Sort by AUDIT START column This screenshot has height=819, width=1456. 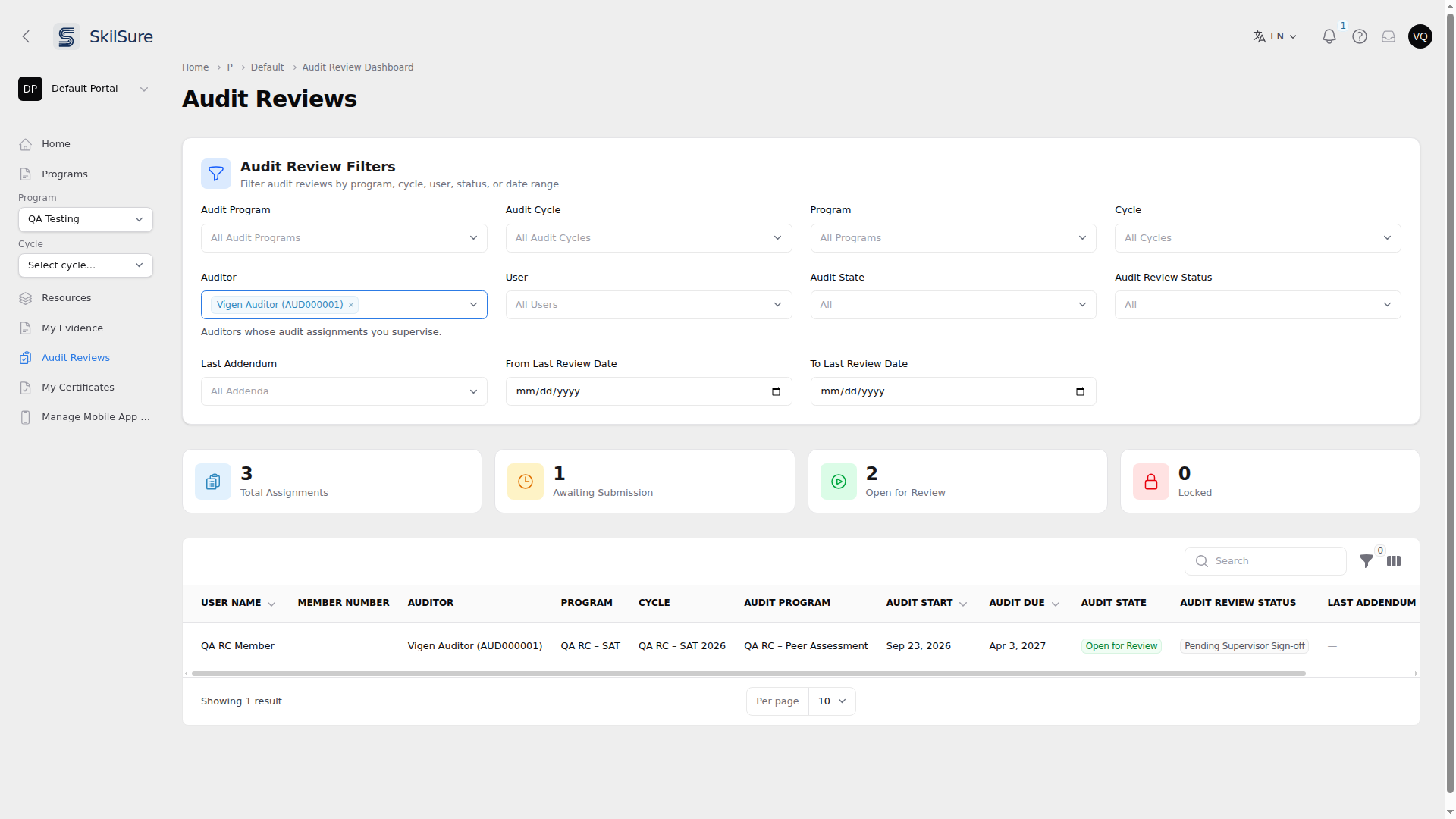pyautogui.click(x=927, y=603)
